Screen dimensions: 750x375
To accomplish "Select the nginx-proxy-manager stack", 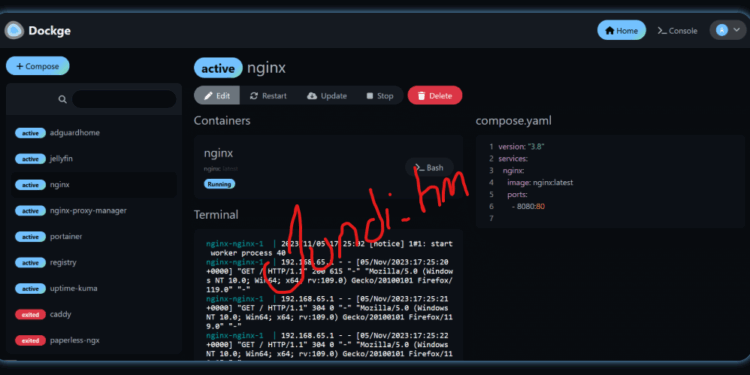I will pos(94,210).
